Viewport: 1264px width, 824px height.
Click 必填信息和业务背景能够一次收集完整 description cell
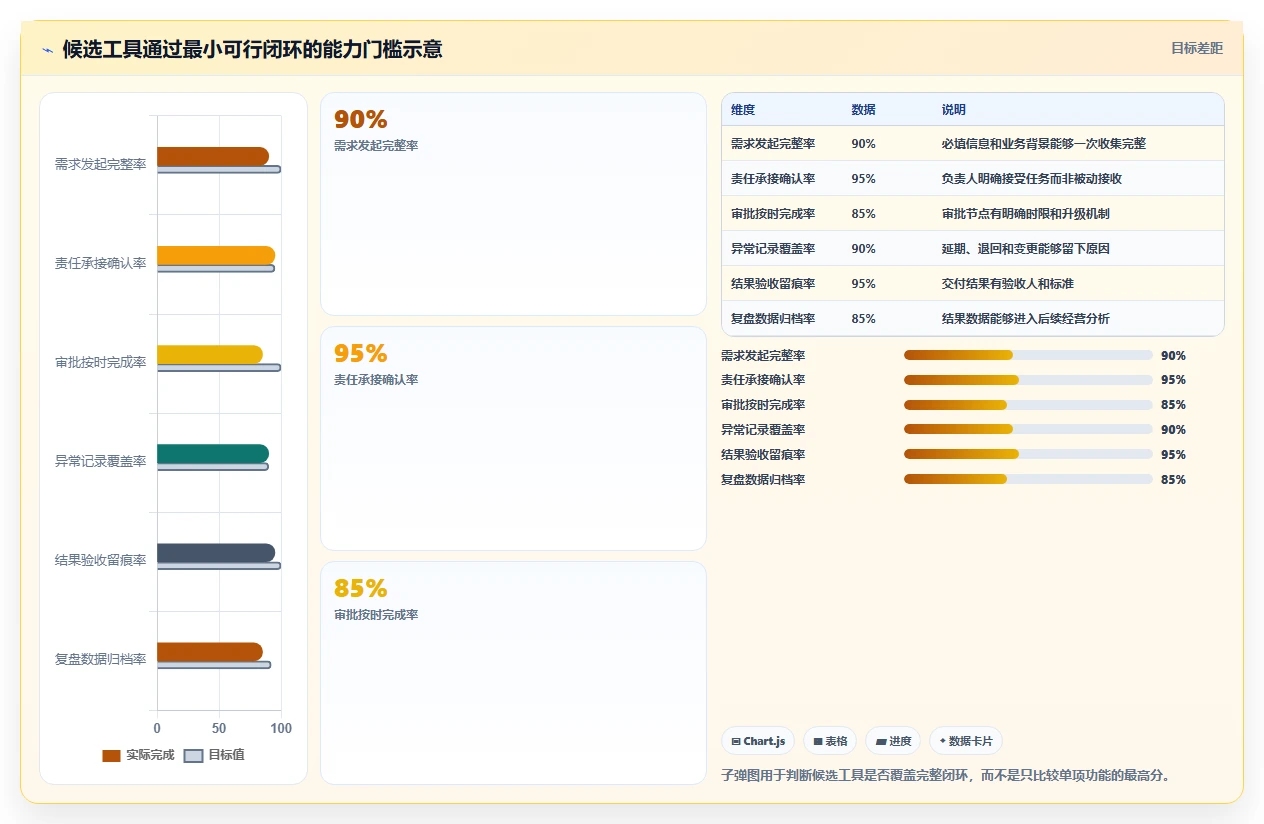coord(1043,144)
